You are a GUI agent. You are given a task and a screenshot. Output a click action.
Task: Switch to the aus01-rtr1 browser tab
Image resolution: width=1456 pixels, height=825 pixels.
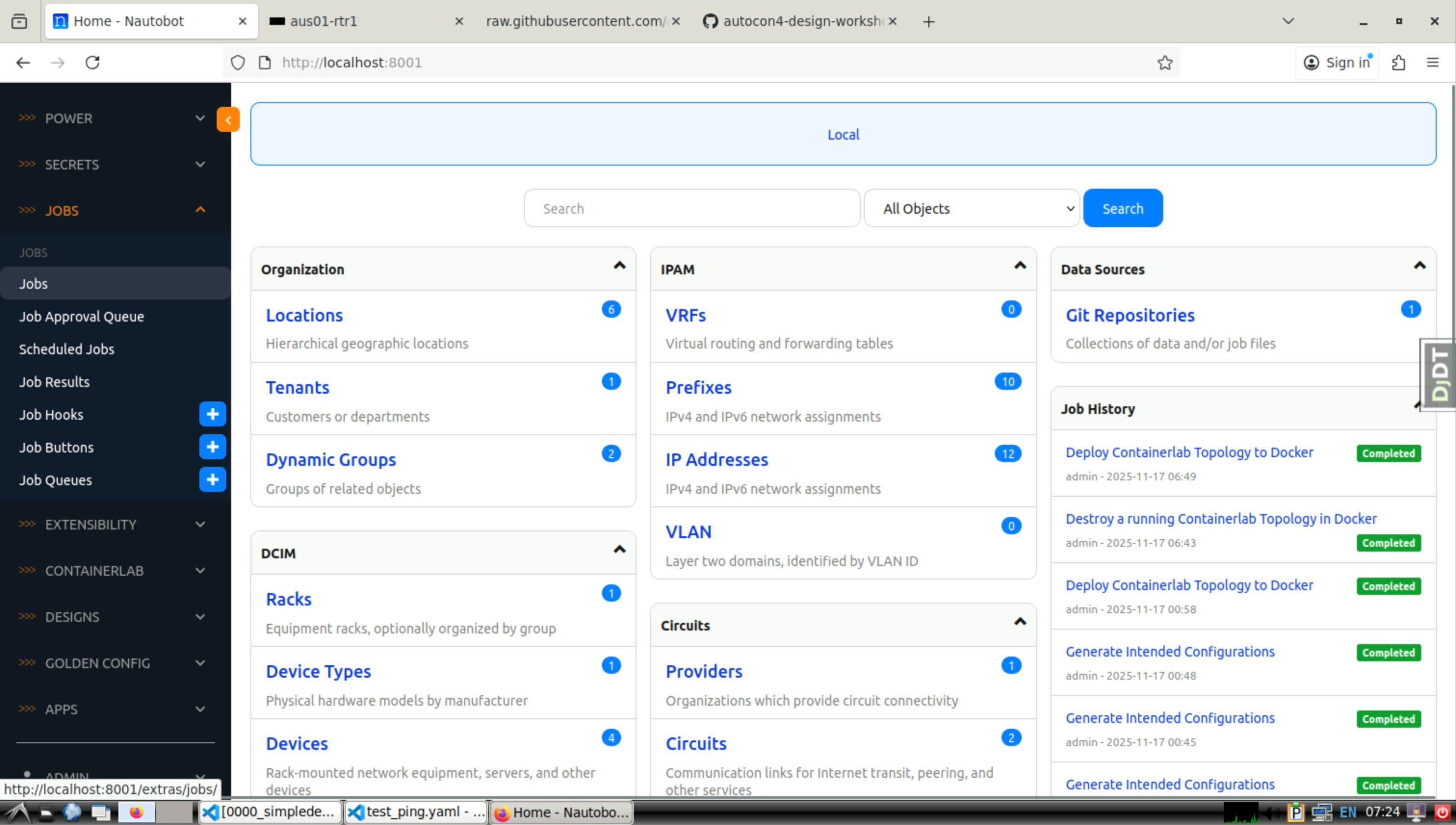click(363, 22)
